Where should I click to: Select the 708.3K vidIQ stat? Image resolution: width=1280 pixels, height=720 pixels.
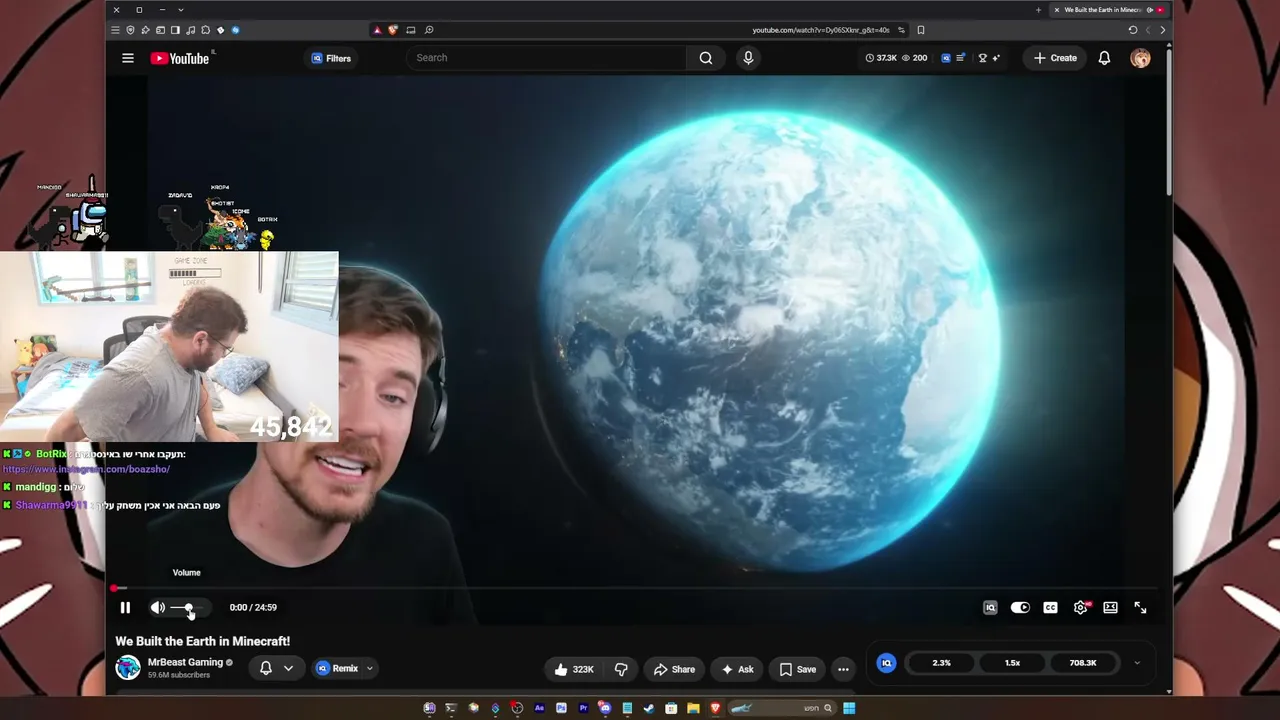coord(1083,662)
